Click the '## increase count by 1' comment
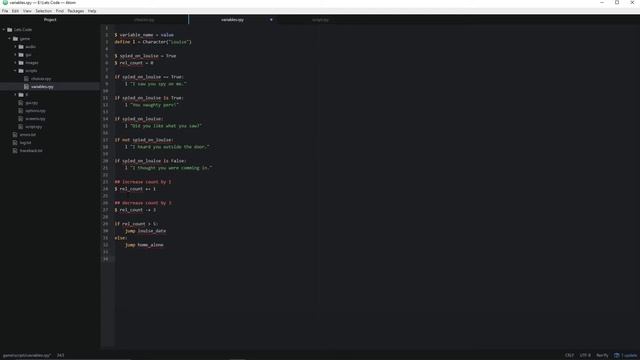640x360 pixels. [x=143, y=182]
